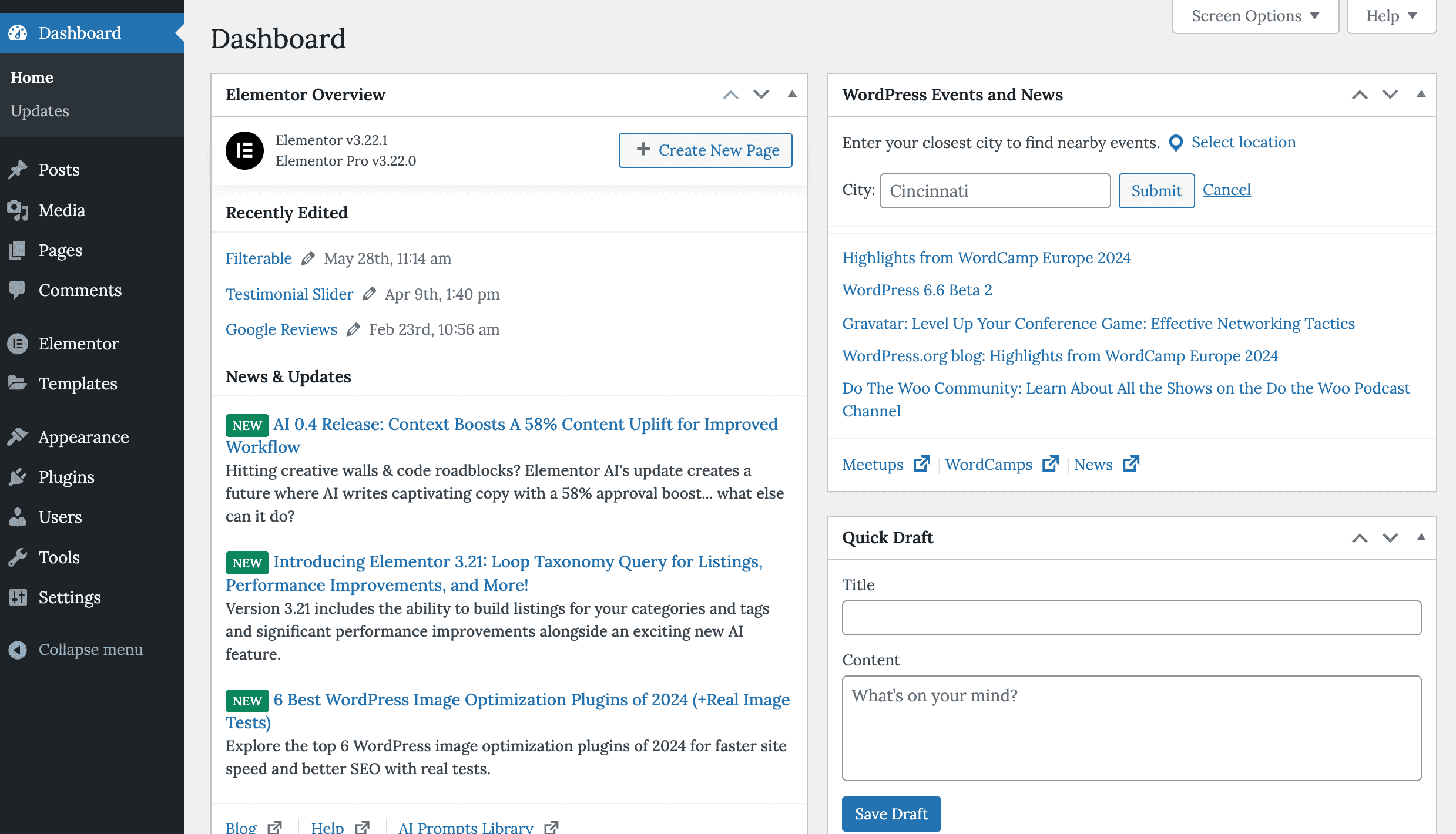
Task: Open AI 0.4 Release news article
Action: click(501, 436)
